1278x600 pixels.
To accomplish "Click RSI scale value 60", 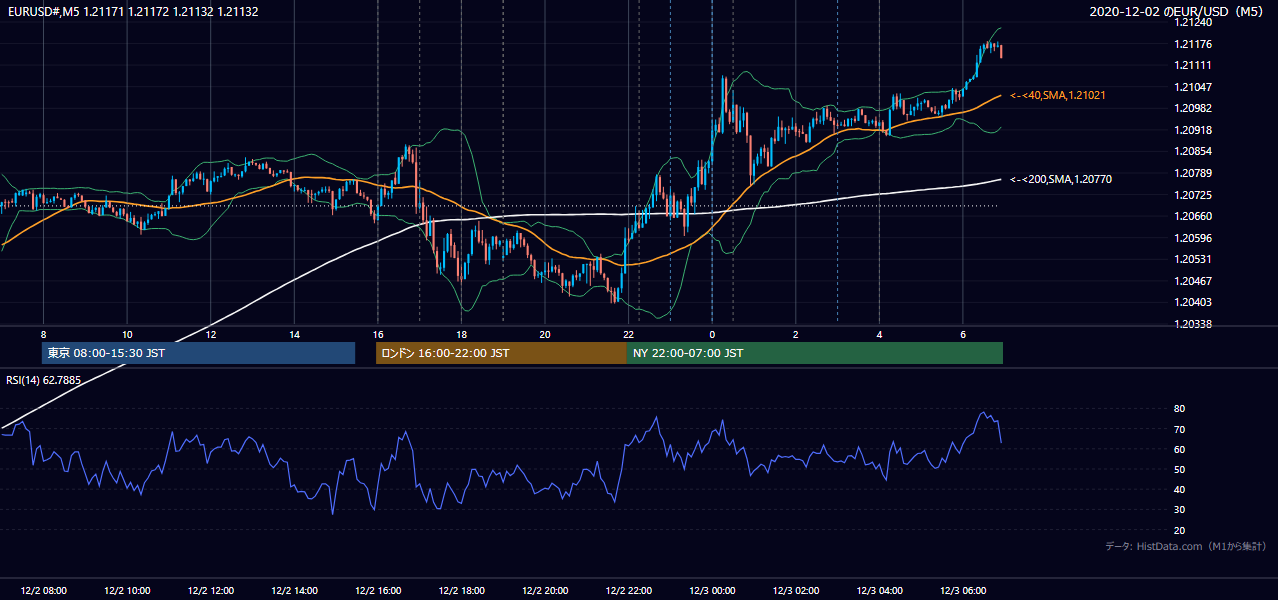I will [x=1180, y=449].
